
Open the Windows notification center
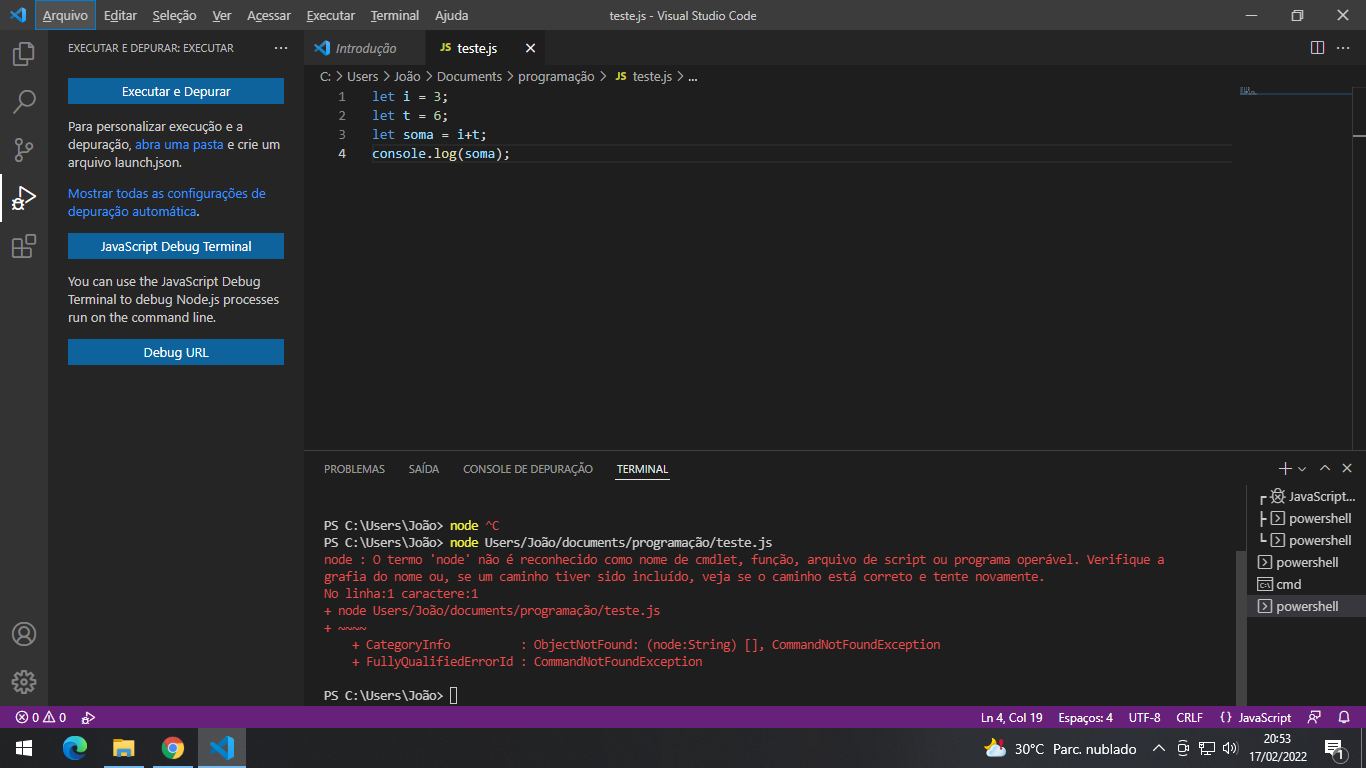[x=1333, y=748]
